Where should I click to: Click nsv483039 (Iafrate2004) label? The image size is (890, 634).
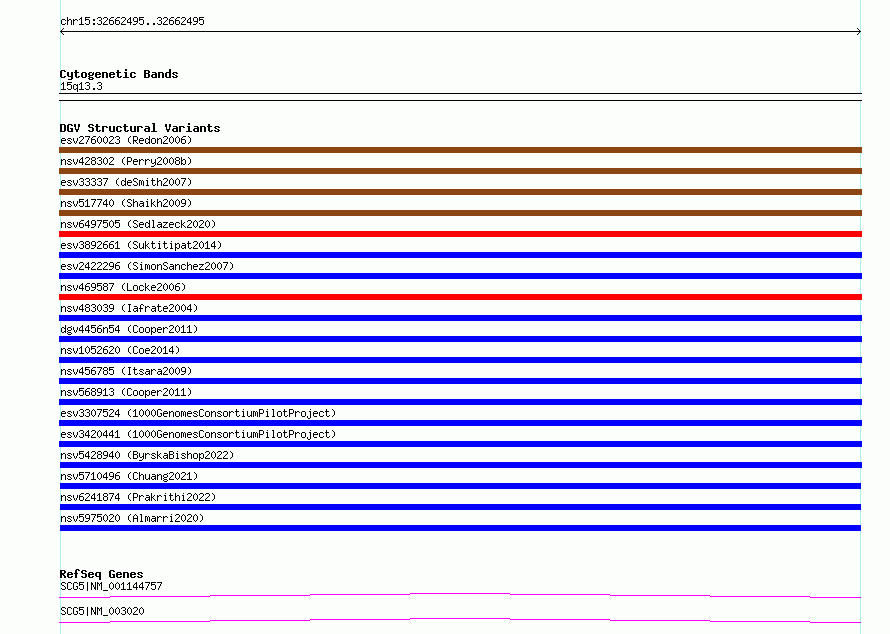click(x=129, y=308)
